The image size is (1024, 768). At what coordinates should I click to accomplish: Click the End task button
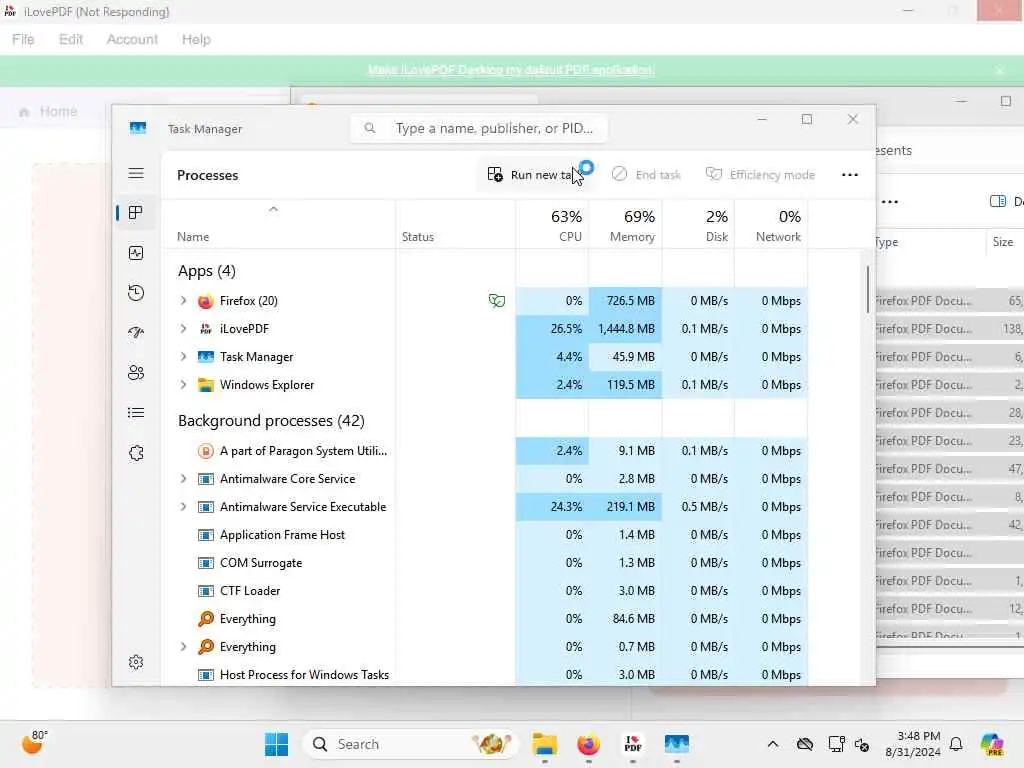point(647,174)
